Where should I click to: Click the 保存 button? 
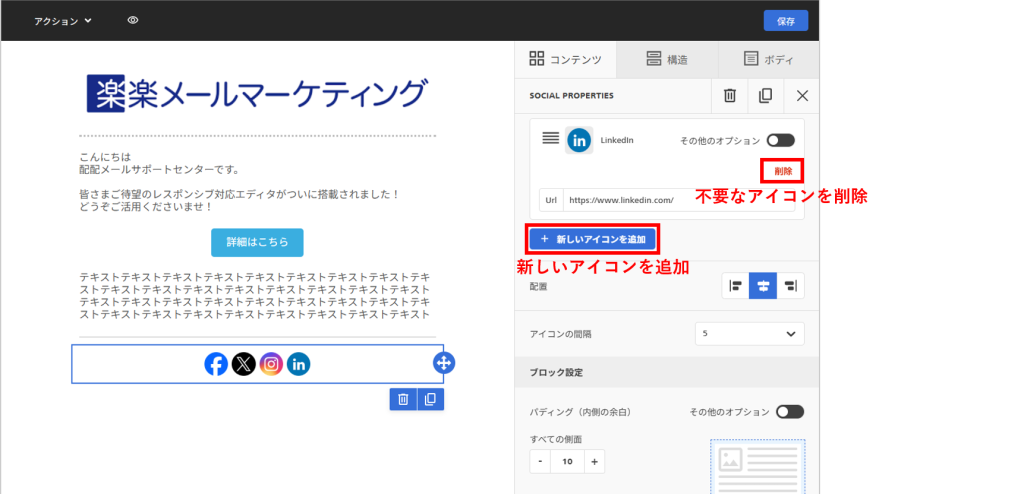coord(786,21)
